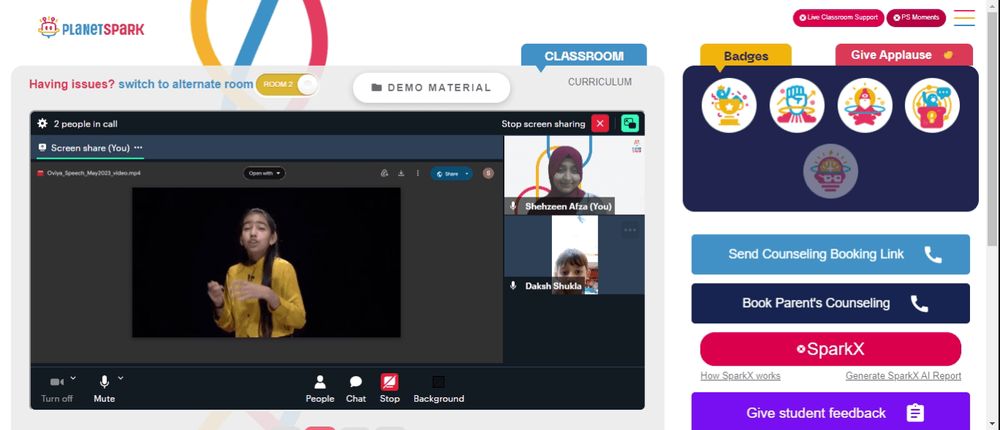Open the 'How SparkX works' link

740,376
